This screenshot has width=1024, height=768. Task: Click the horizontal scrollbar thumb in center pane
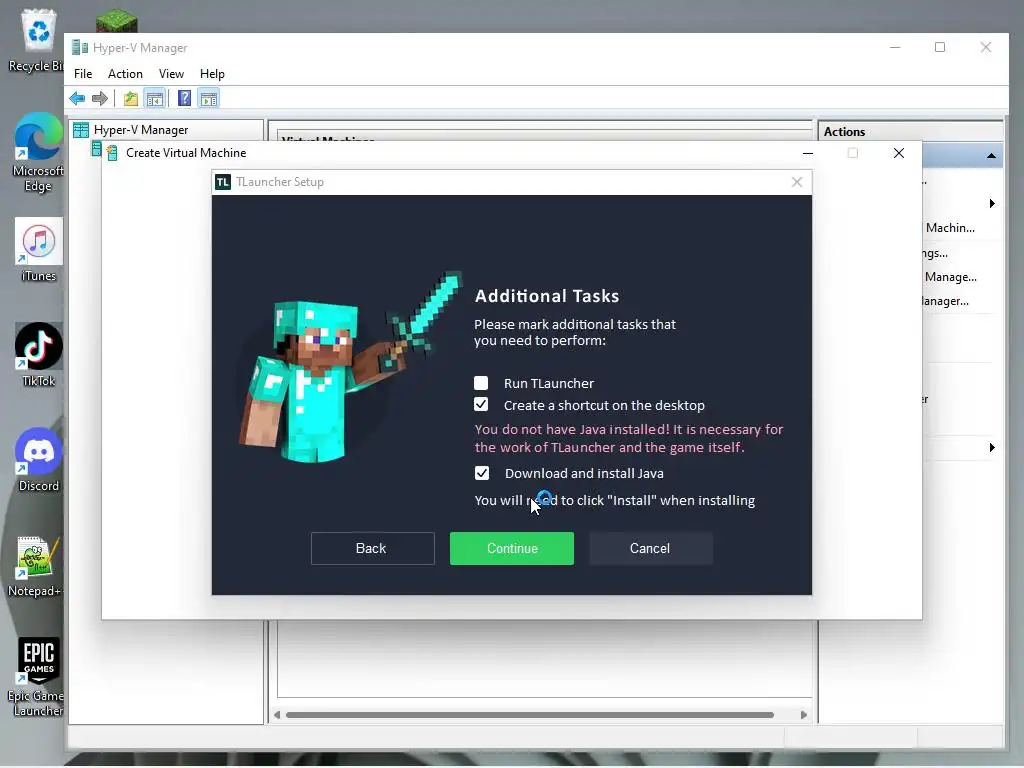[x=530, y=715]
